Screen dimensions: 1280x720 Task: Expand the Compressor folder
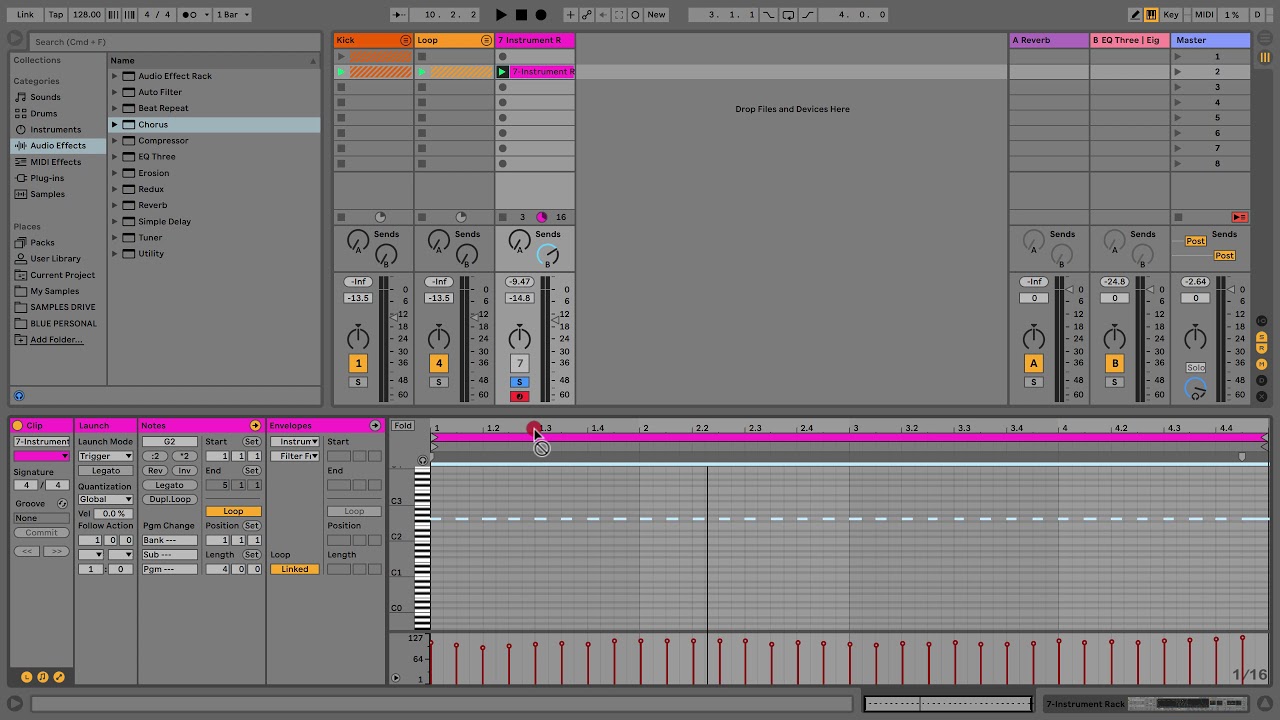pyautogui.click(x=114, y=141)
